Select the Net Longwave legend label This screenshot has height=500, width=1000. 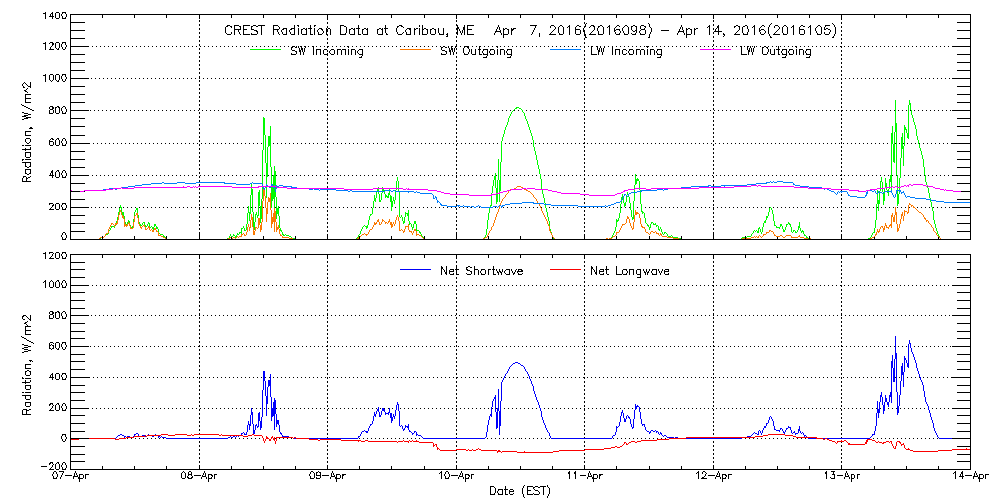click(x=626, y=271)
